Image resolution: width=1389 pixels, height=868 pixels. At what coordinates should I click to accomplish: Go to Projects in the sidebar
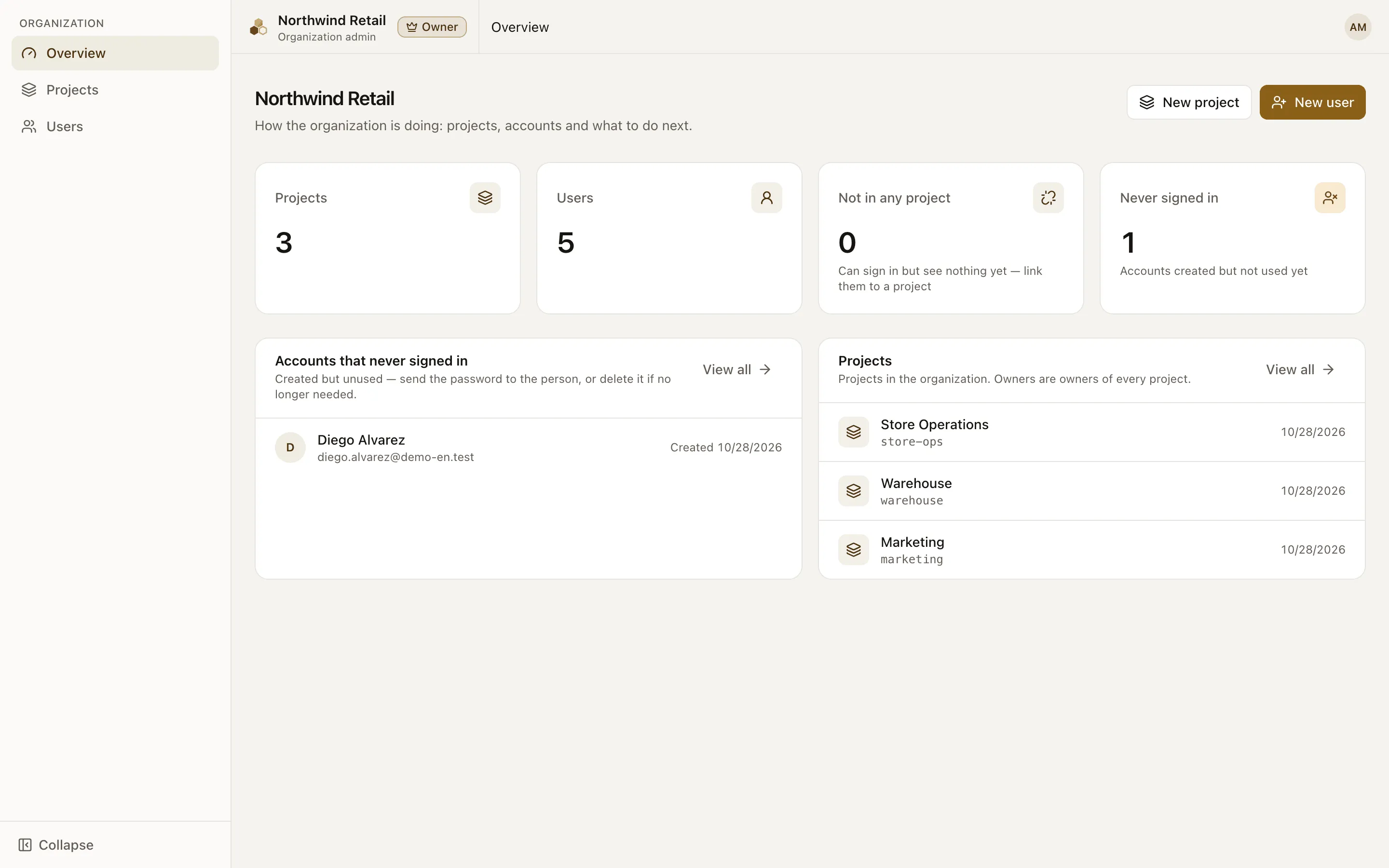coord(115,90)
